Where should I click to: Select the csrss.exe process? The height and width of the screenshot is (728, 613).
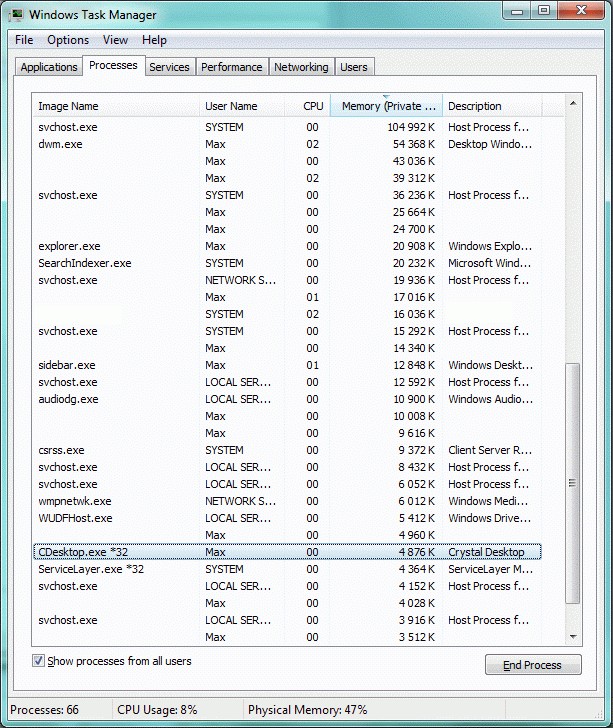point(287,450)
